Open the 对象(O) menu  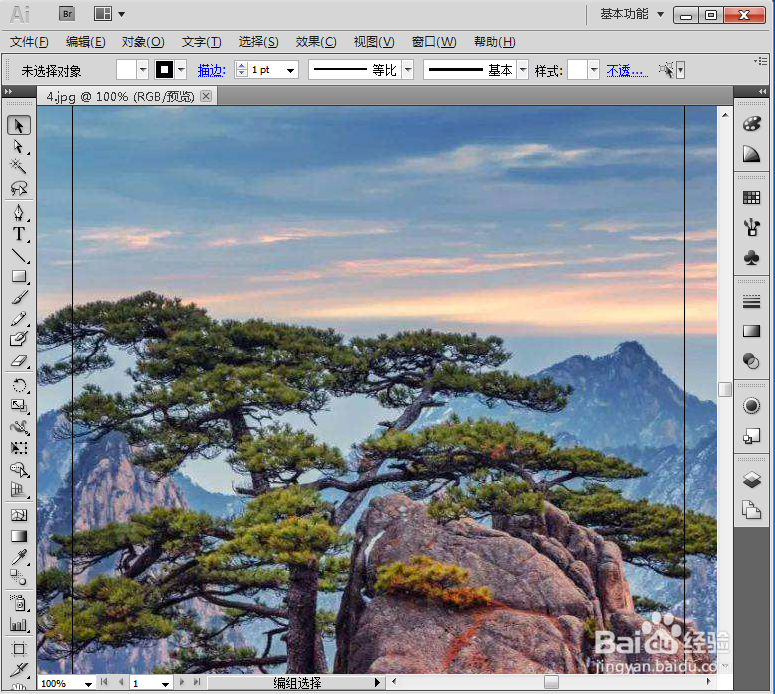(x=143, y=42)
